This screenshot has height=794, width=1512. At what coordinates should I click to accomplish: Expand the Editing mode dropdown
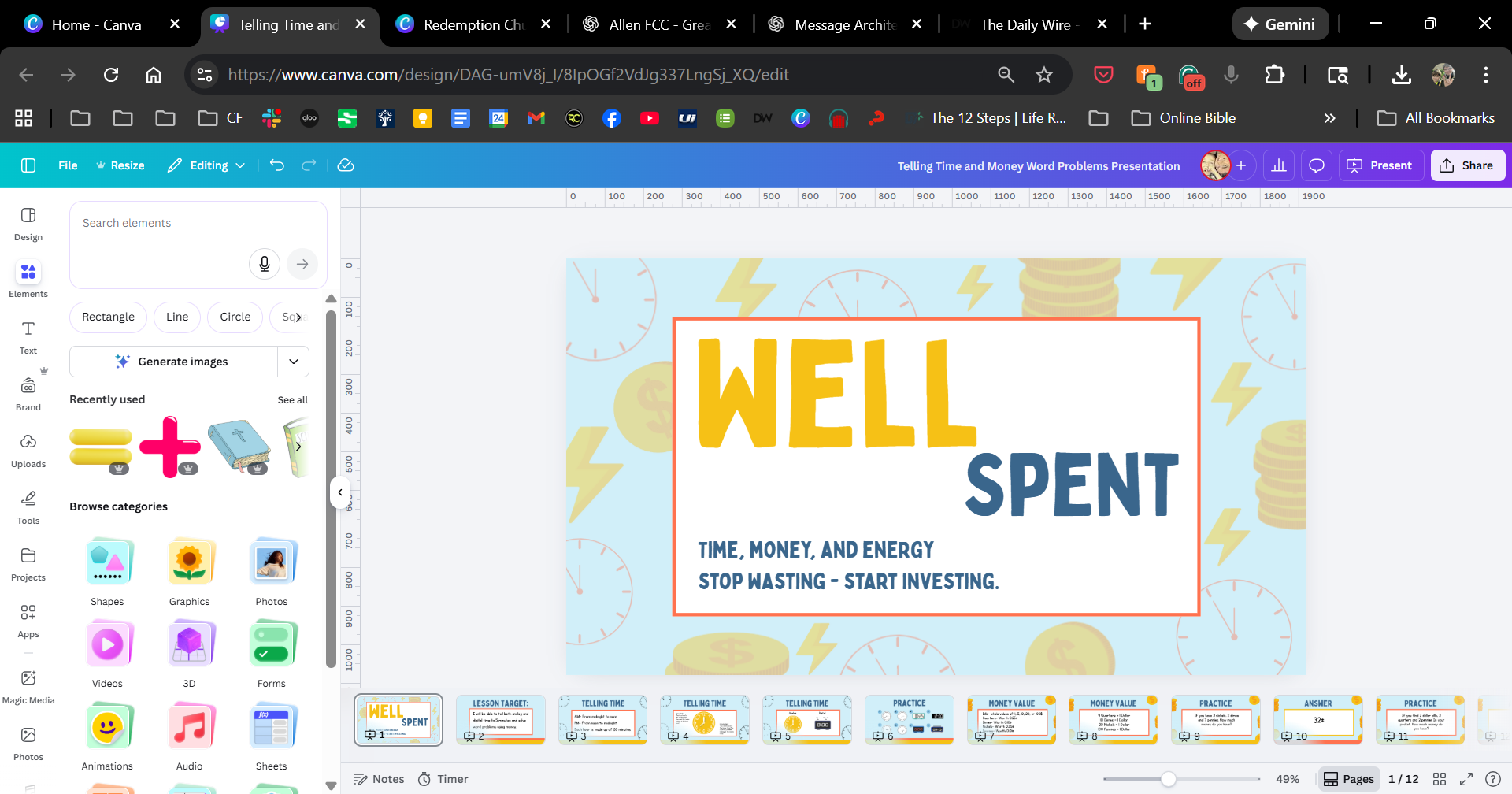[206, 165]
